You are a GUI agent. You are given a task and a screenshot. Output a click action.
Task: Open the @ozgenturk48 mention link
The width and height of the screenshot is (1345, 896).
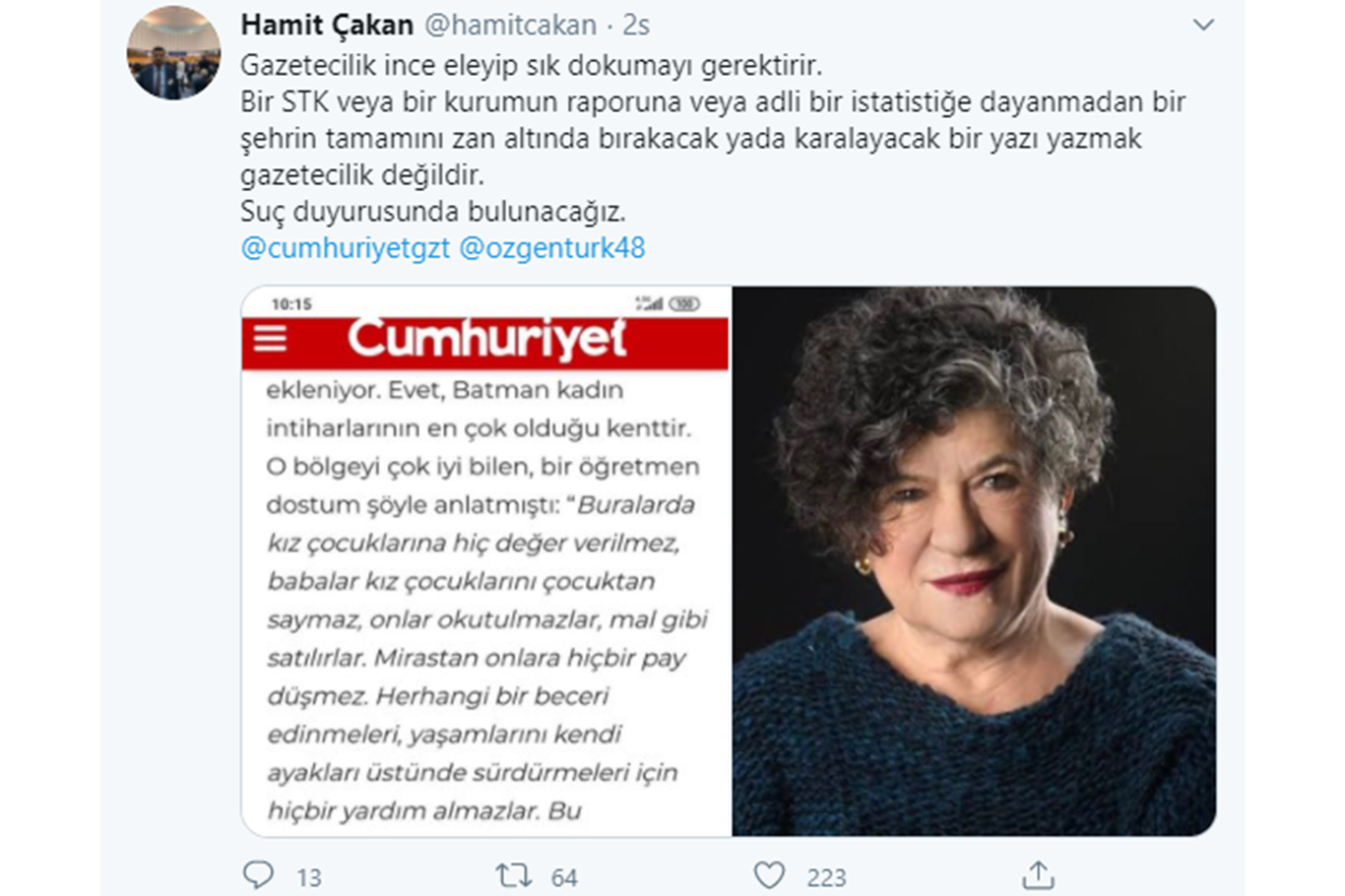click(x=552, y=247)
